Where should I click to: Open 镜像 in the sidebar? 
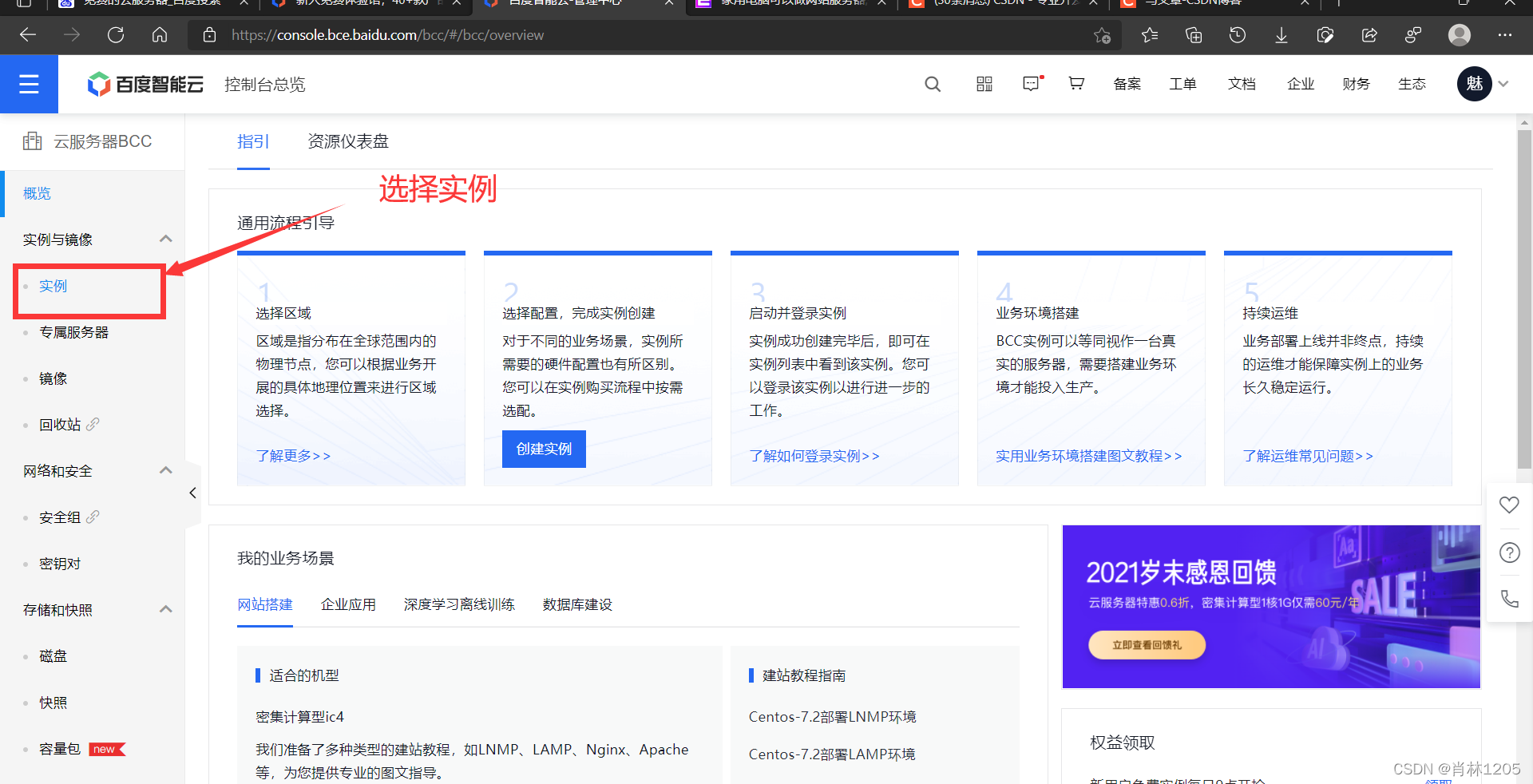(53, 378)
